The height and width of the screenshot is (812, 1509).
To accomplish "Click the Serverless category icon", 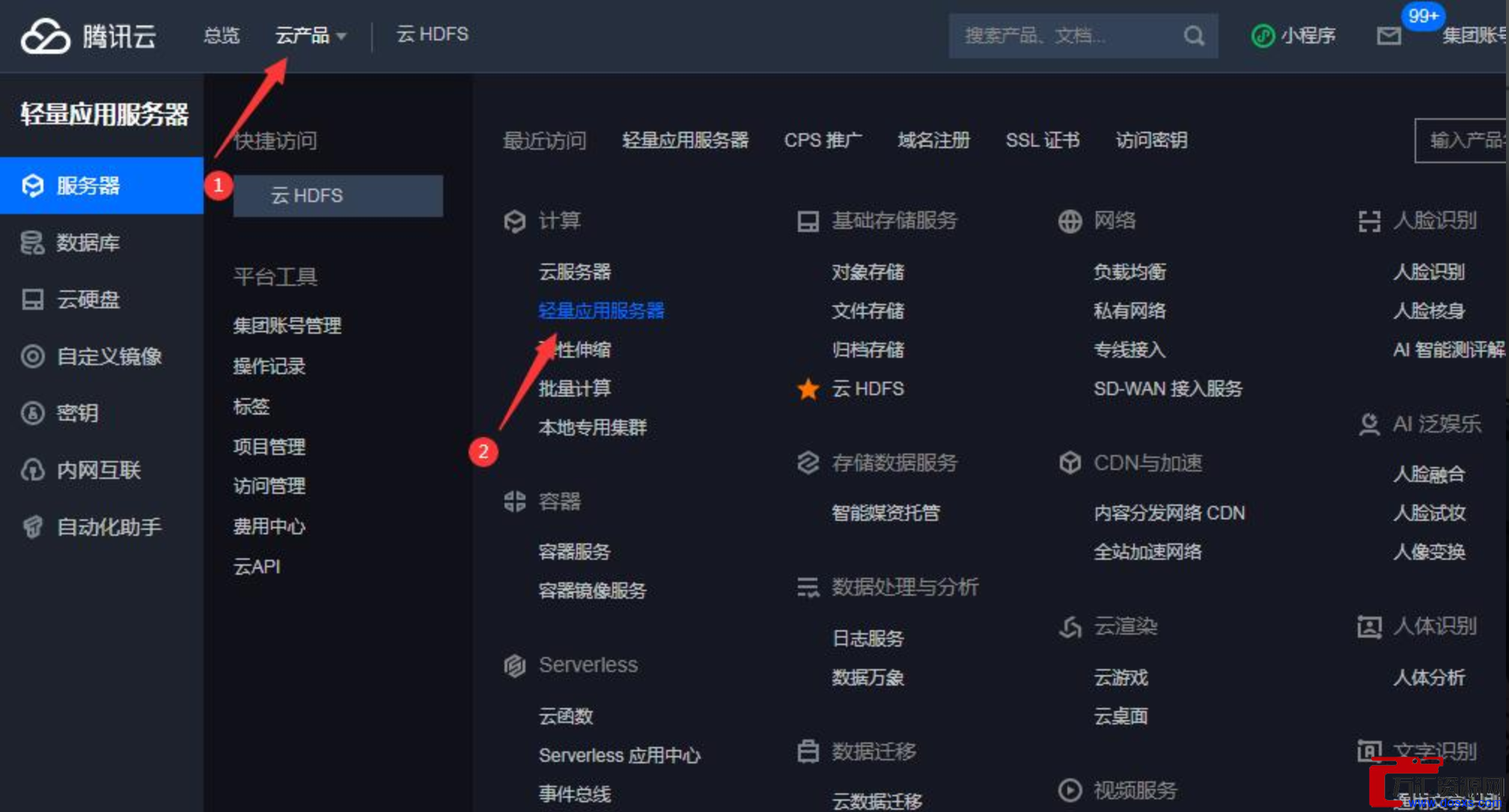I will click(514, 665).
